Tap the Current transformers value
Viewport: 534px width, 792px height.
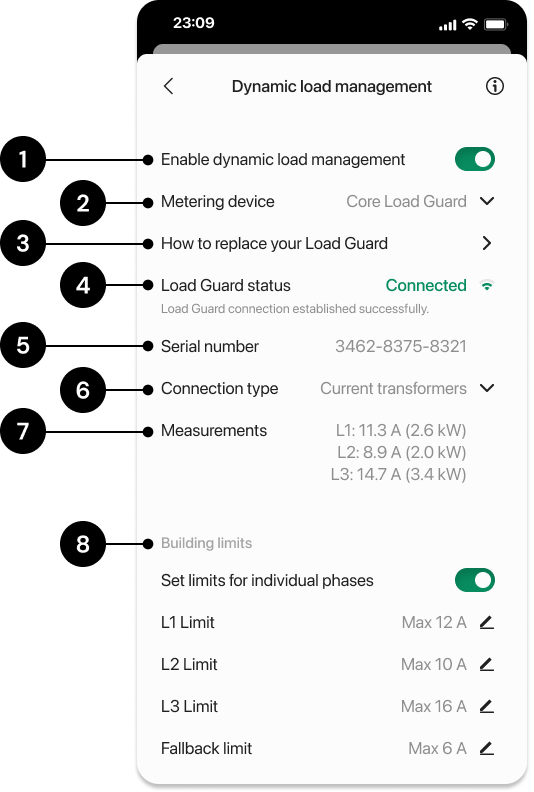click(393, 388)
